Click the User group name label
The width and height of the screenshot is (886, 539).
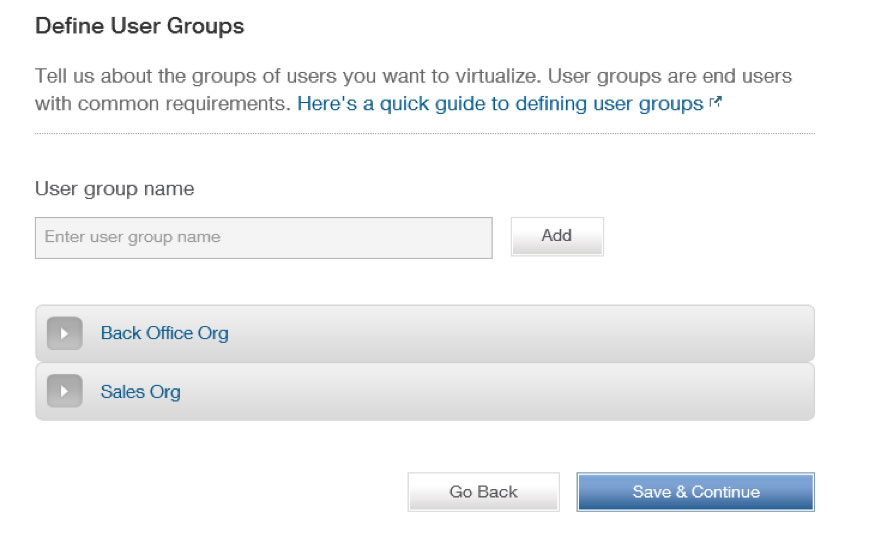(x=115, y=189)
